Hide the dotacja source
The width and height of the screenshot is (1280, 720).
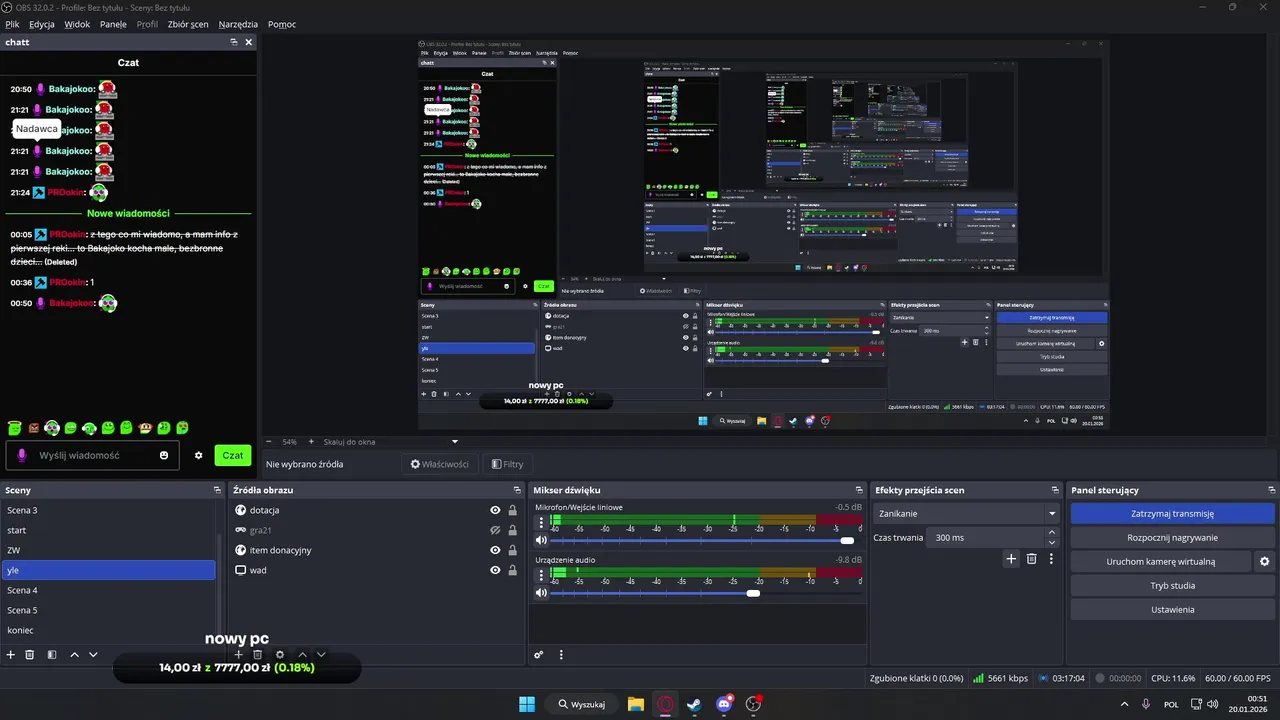[x=495, y=510]
